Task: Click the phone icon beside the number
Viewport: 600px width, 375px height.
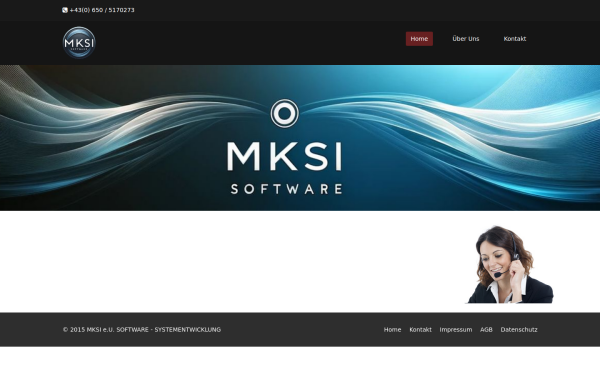Action: click(65, 10)
